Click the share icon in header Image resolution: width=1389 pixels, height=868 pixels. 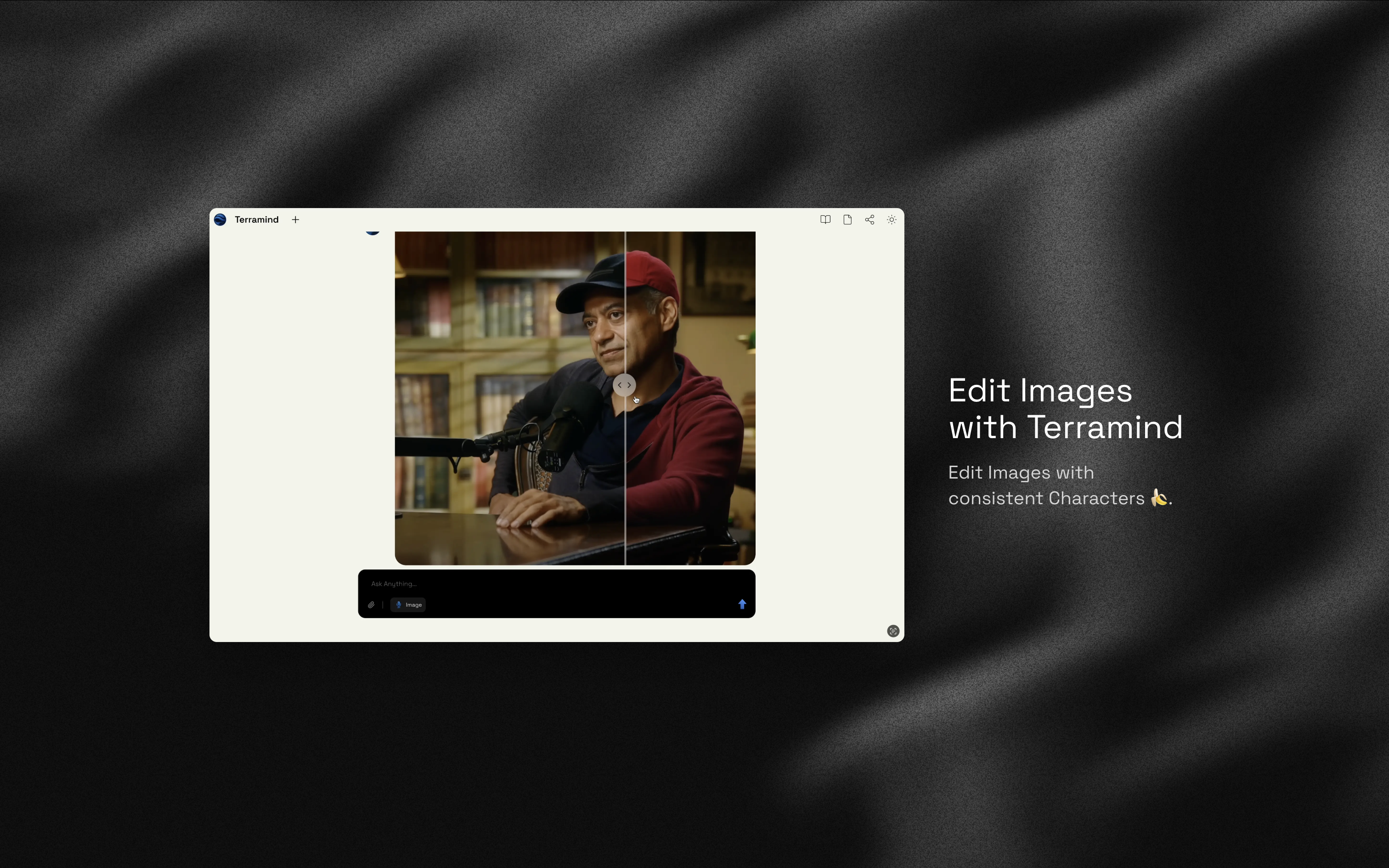pyautogui.click(x=869, y=220)
